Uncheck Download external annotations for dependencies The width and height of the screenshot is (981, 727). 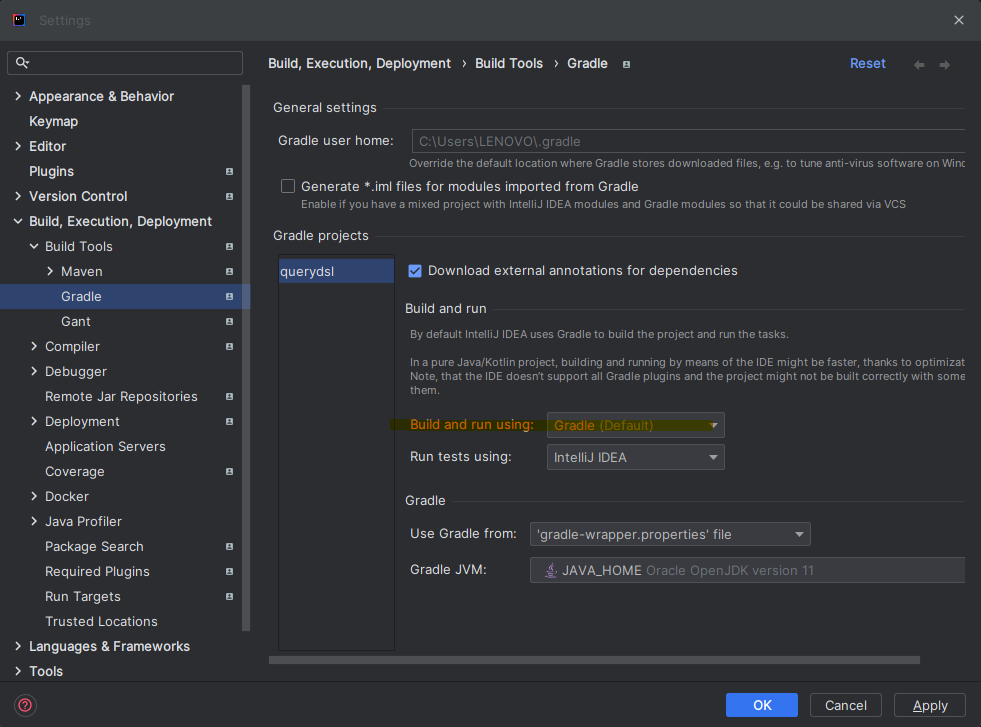[x=415, y=271]
